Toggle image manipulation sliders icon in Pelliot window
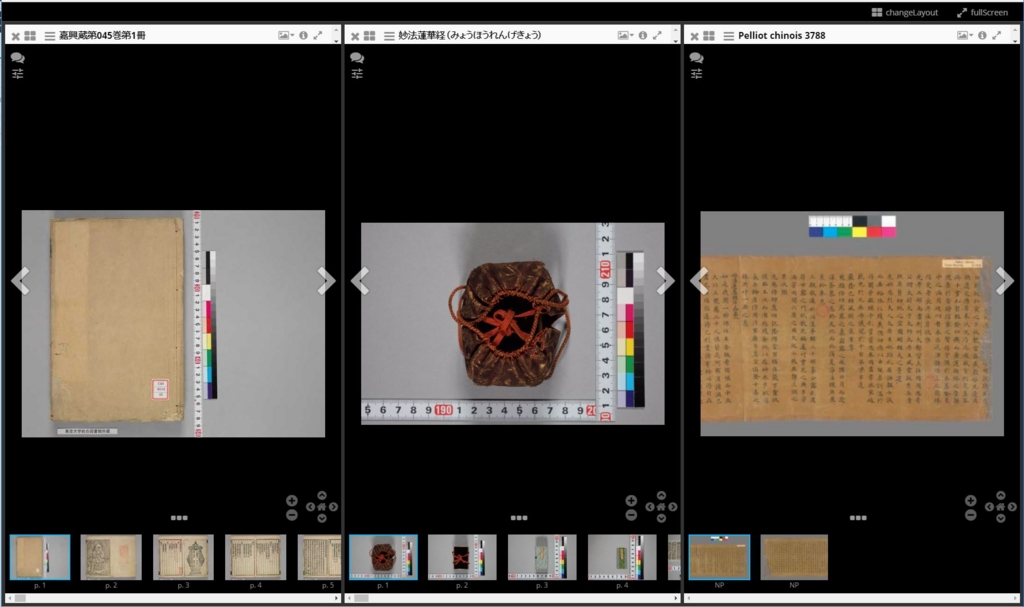 [x=697, y=73]
